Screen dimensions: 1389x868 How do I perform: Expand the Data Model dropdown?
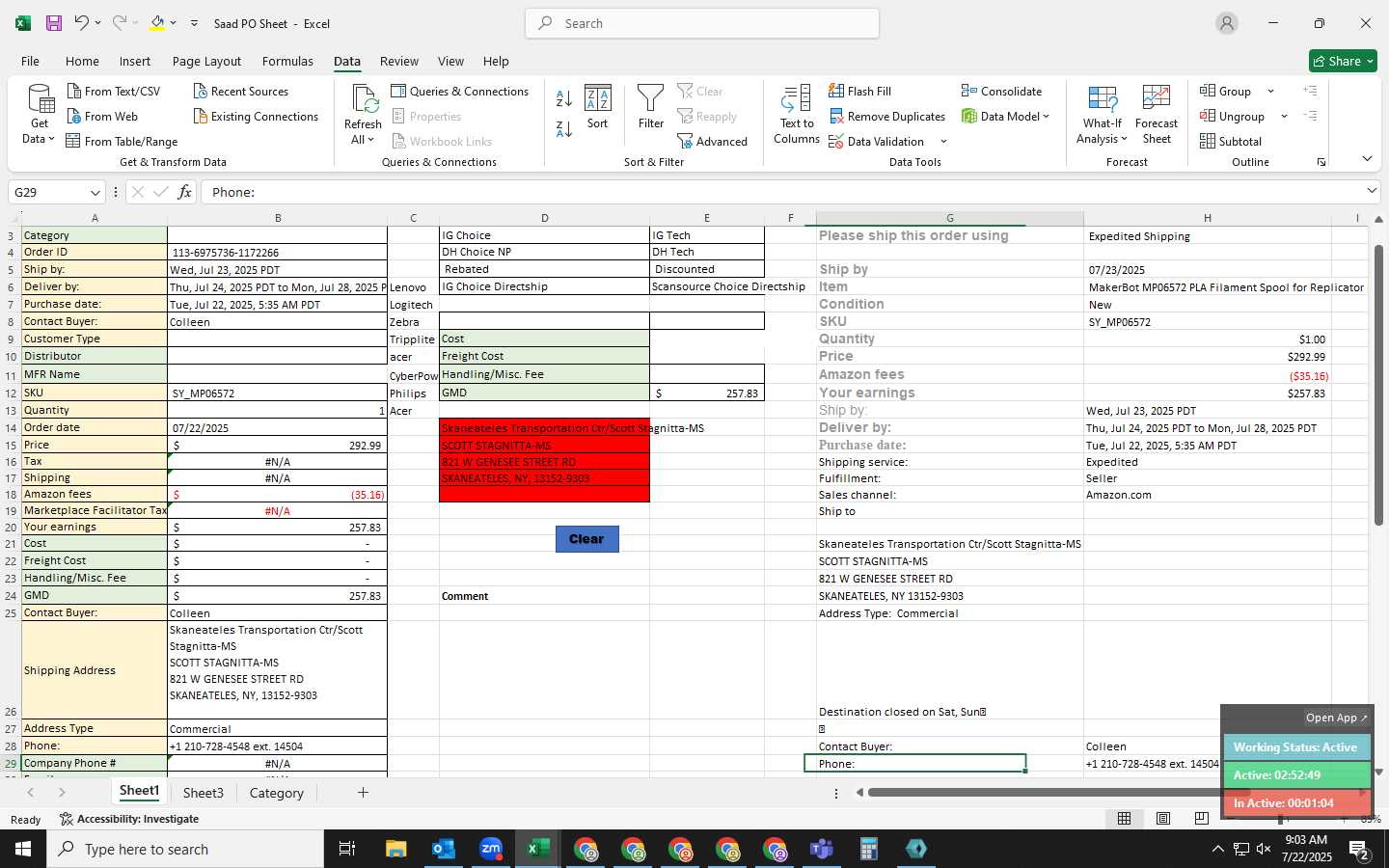click(x=1046, y=117)
